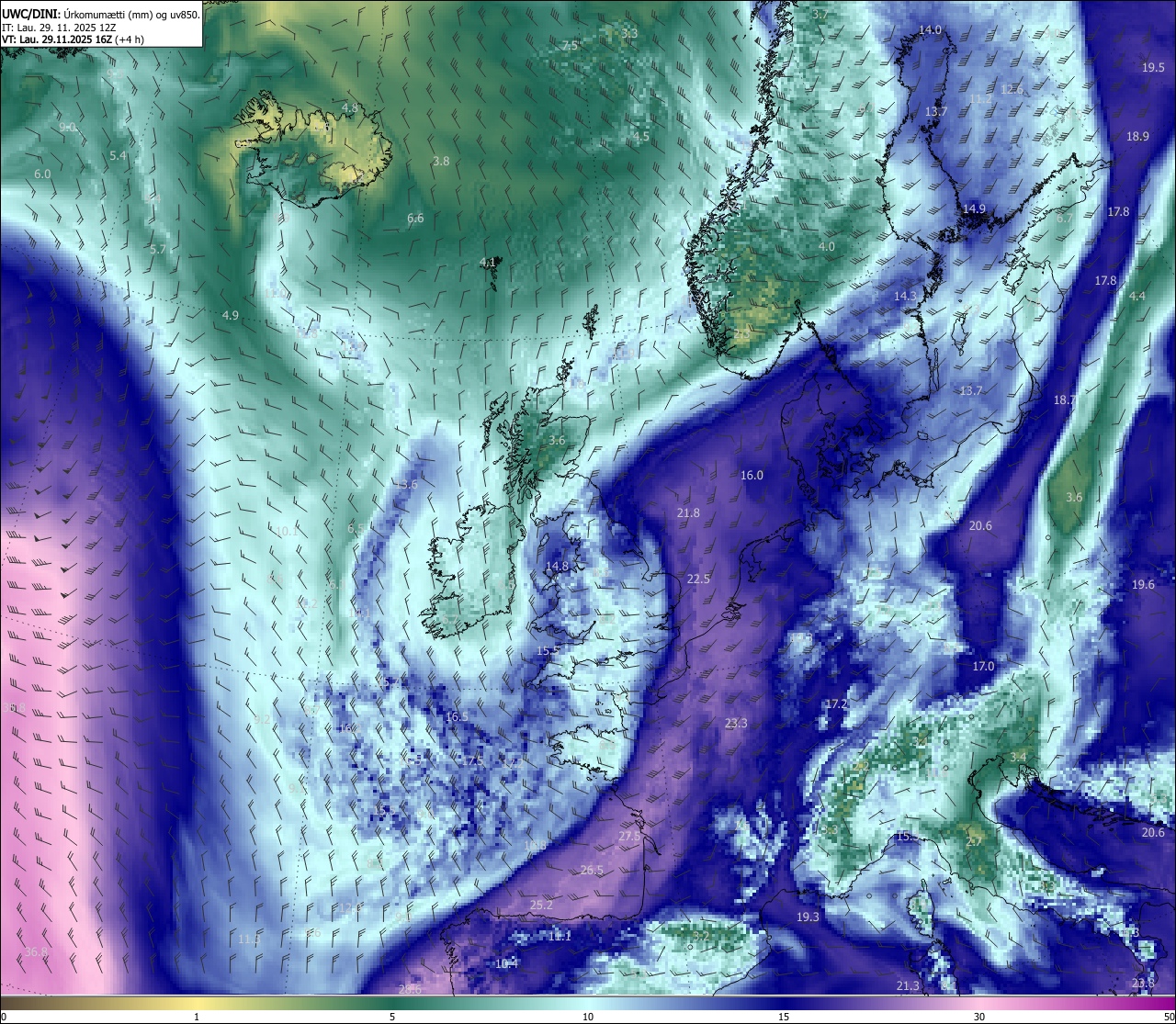This screenshot has width=1176, height=1024.
Task: Click the 19.3 value in the Mediterranean
Action: [x=808, y=917]
